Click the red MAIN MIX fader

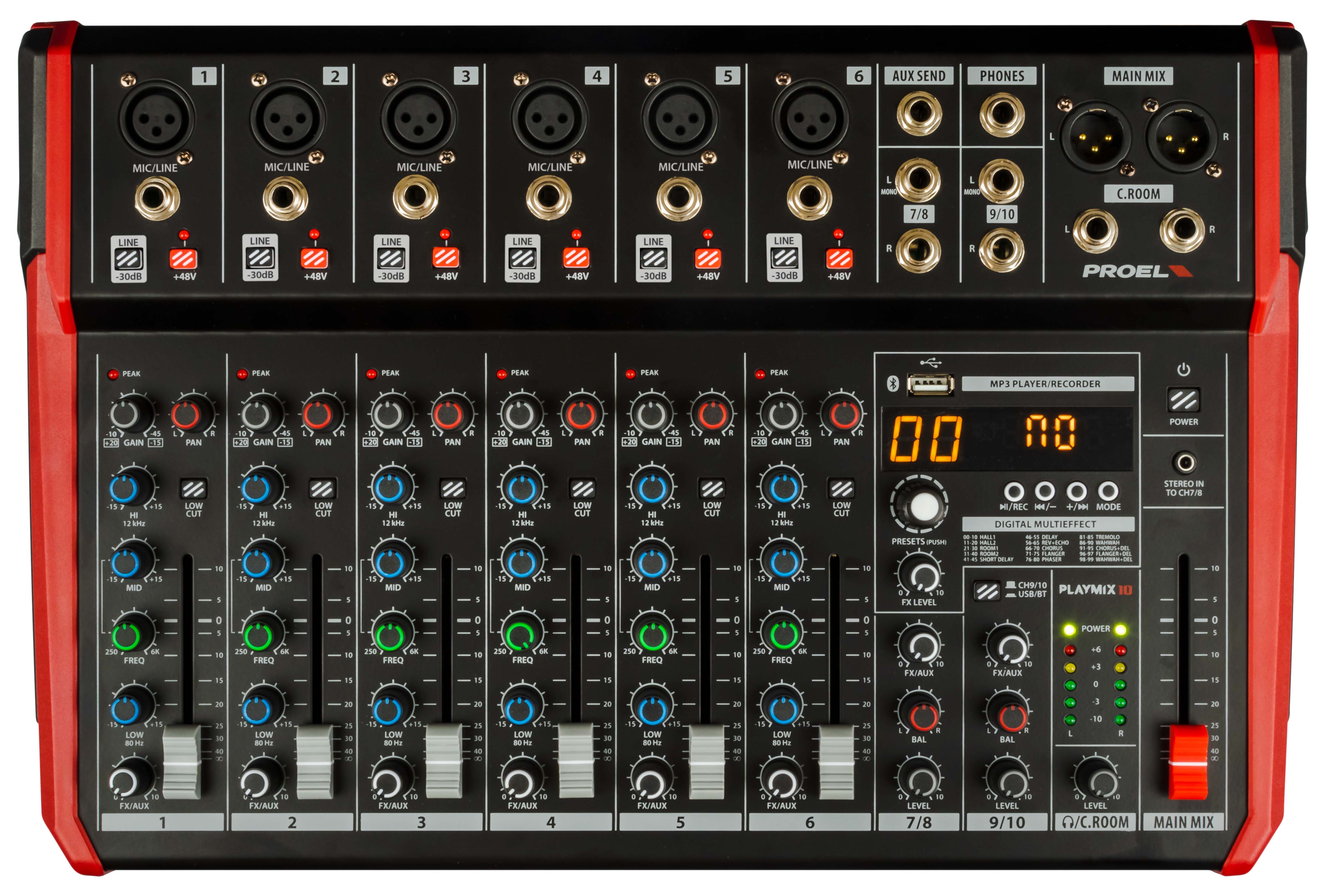1188,762
